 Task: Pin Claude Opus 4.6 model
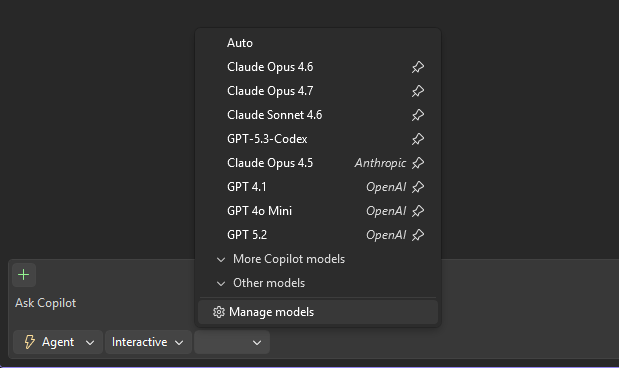coord(418,67)
